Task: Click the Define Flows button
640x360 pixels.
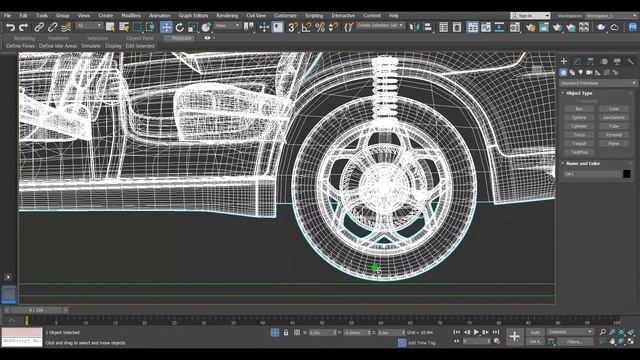Action: 20,46
